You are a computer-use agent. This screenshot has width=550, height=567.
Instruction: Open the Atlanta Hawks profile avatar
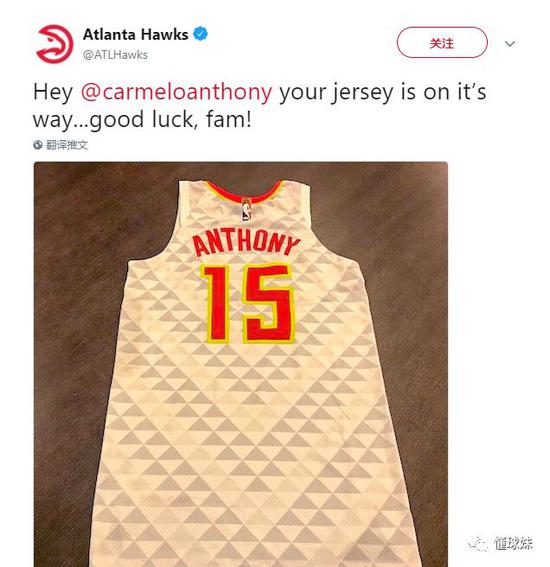[x=55, y=44]
